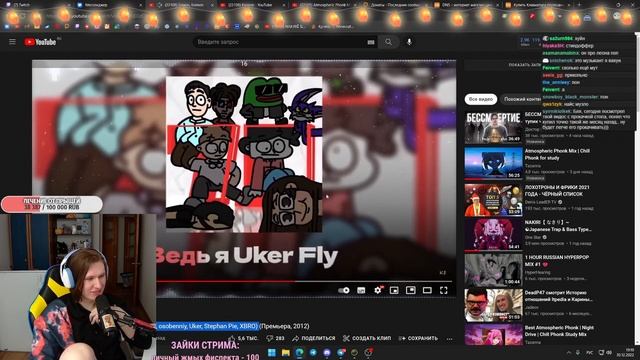Click the Поделиться share button
640x360 pixels.
click(313, 338)
